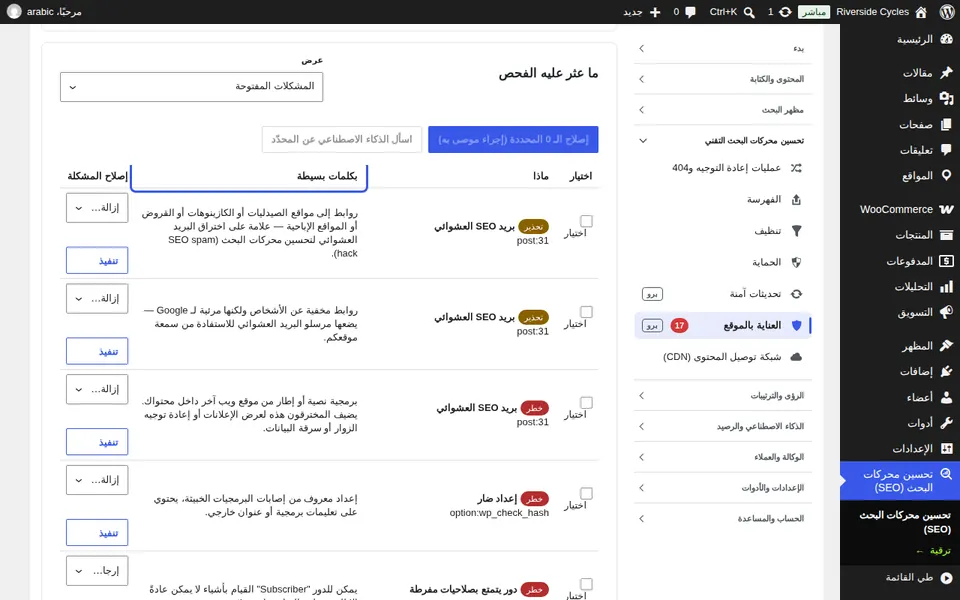Click the إضافات plugin icon

947,372
